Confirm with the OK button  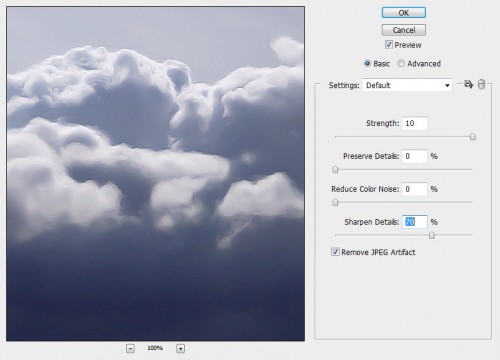404,13
